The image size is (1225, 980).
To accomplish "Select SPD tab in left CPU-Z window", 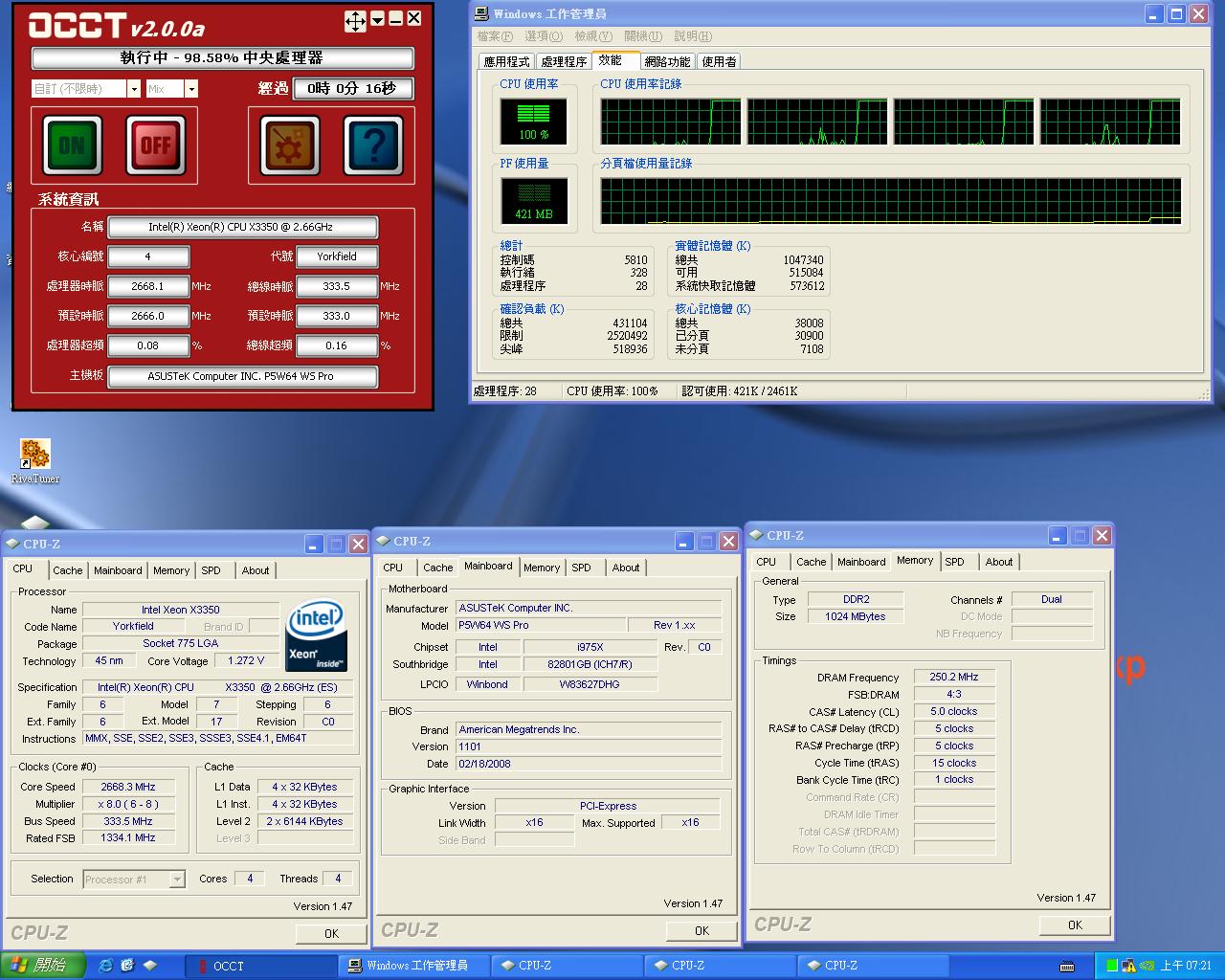I will 212,570.
